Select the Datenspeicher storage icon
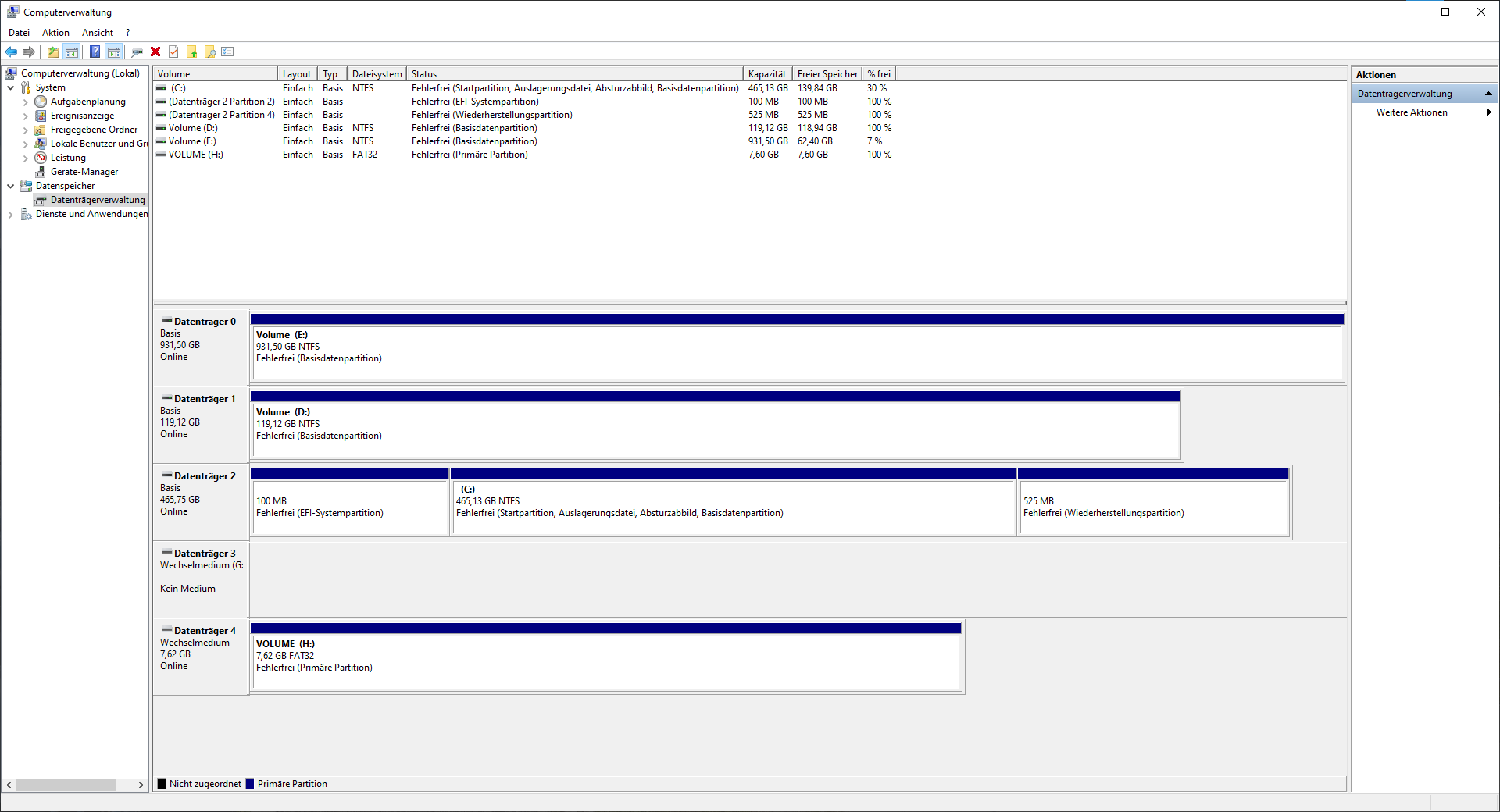Viewport: 1500px width, 812px height. [26, 186]
